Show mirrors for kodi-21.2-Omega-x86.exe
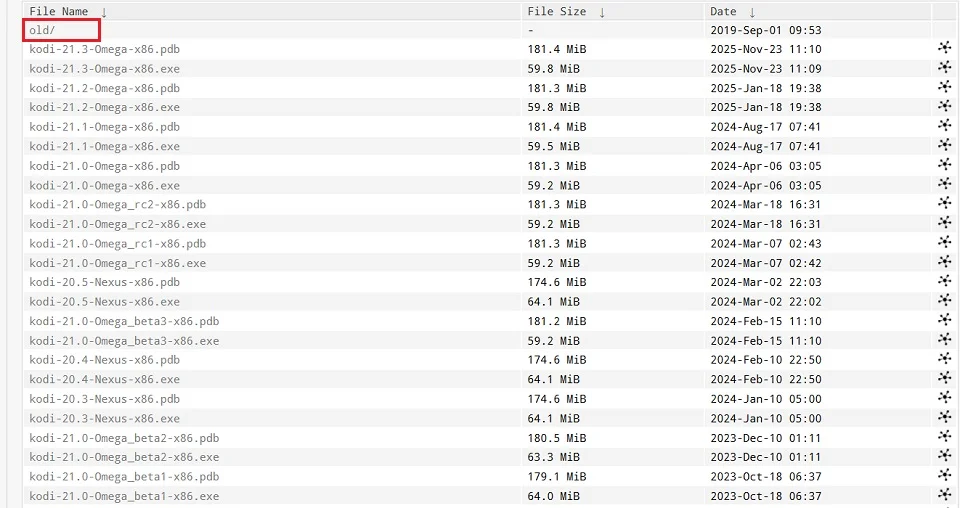 tap(944, 107)
